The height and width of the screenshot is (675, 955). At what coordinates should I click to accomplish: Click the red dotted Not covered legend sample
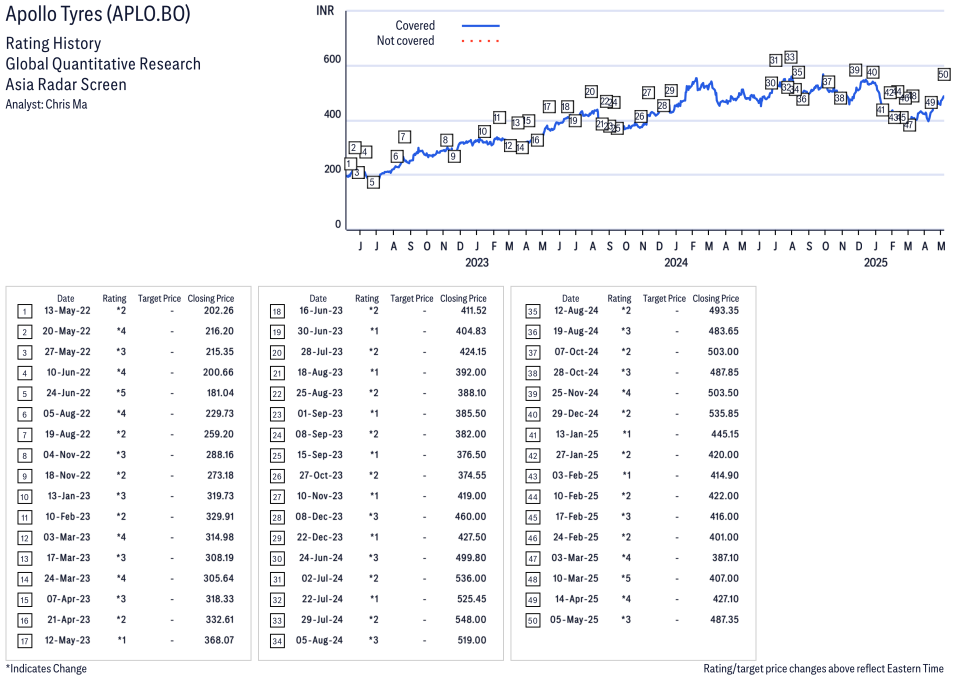pos(481,41)
